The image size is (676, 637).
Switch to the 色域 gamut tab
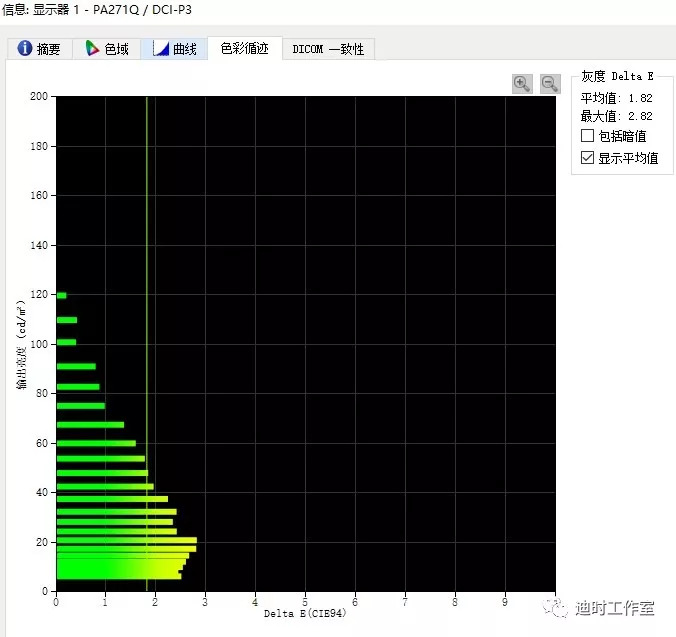(x=106, y=48)
